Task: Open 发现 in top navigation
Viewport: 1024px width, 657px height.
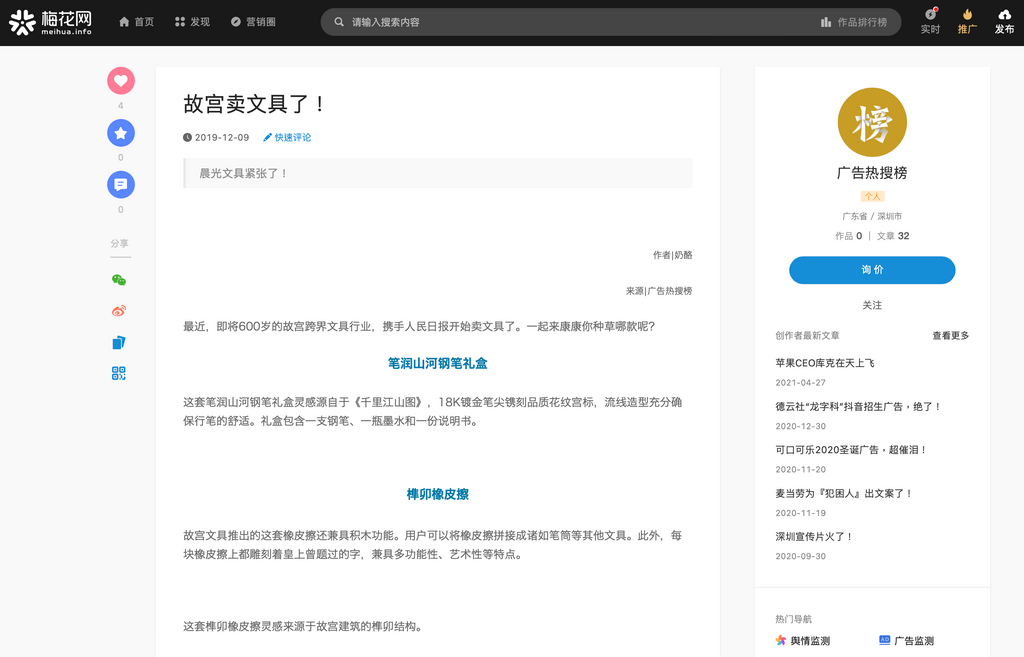Action: pos(192,22)
